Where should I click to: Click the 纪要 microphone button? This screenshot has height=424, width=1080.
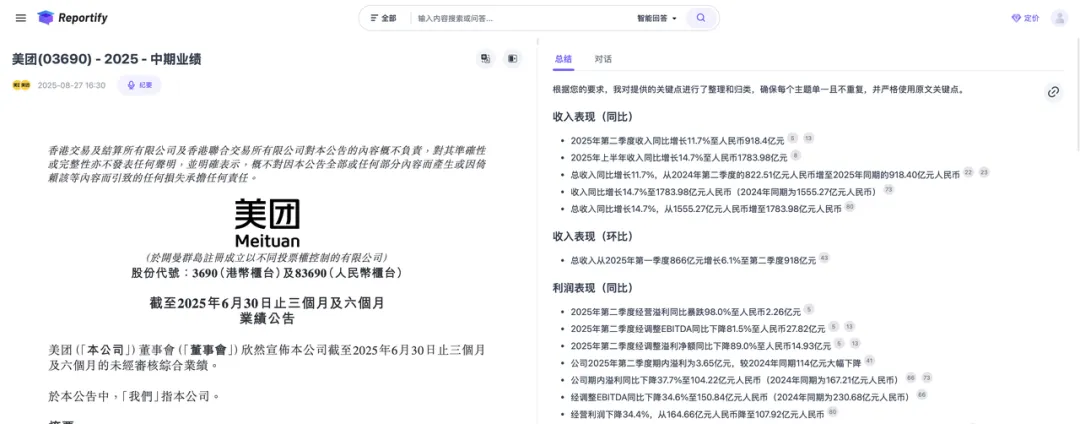coord(139,85)
